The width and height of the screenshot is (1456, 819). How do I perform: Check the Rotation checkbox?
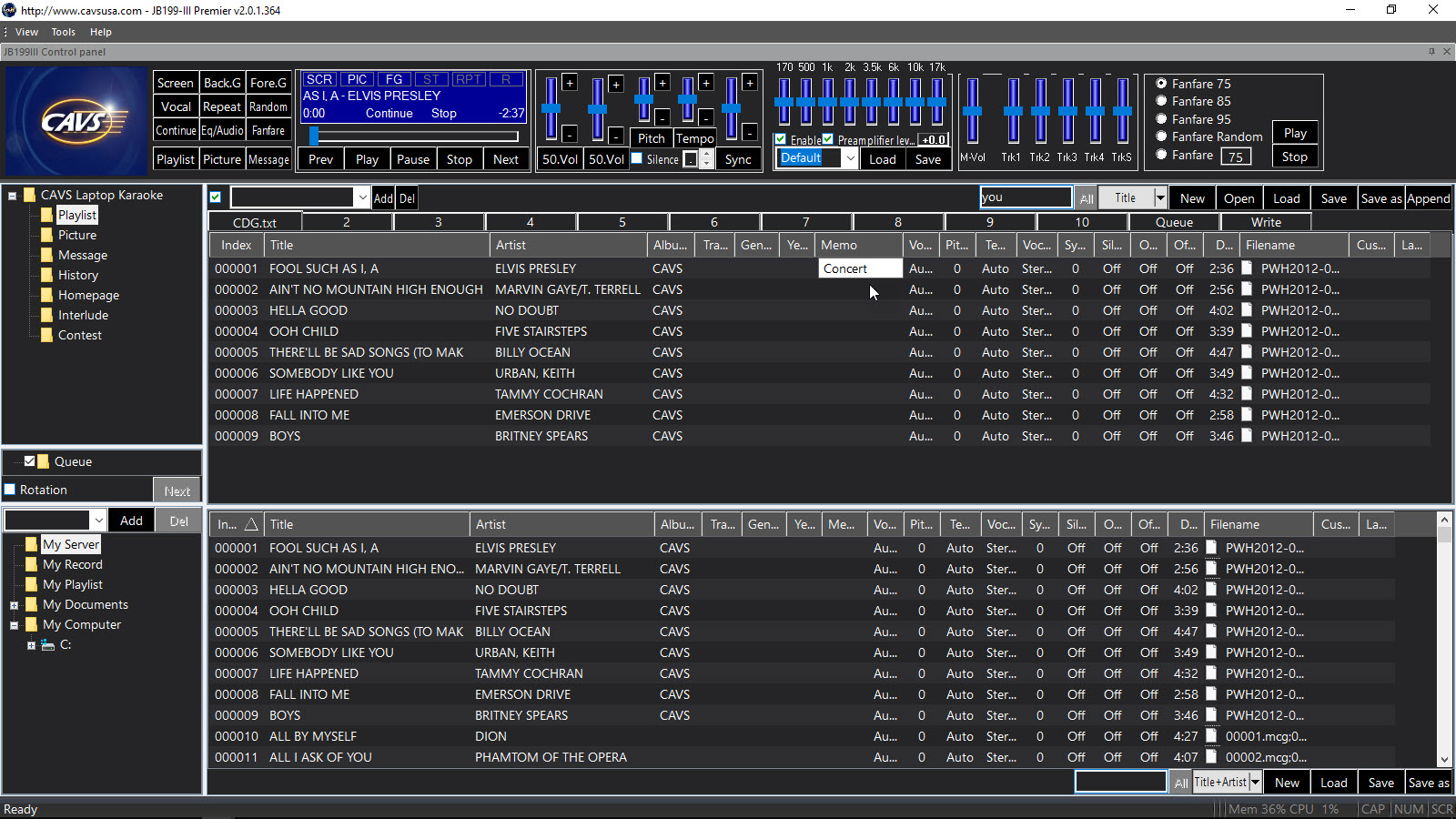tap(10, 490)
